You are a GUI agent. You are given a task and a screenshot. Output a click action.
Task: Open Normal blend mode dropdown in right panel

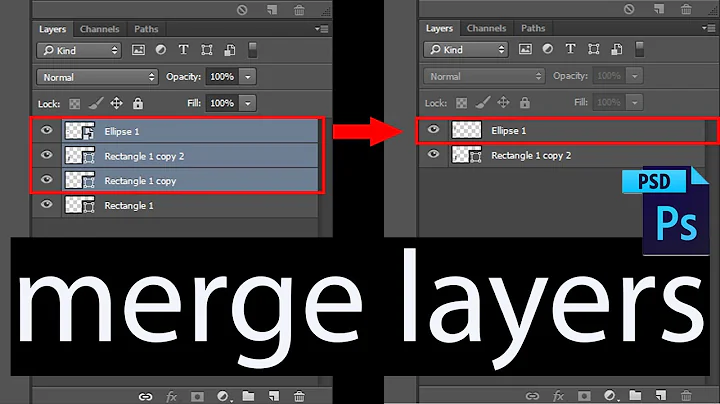tap(484, 76)
